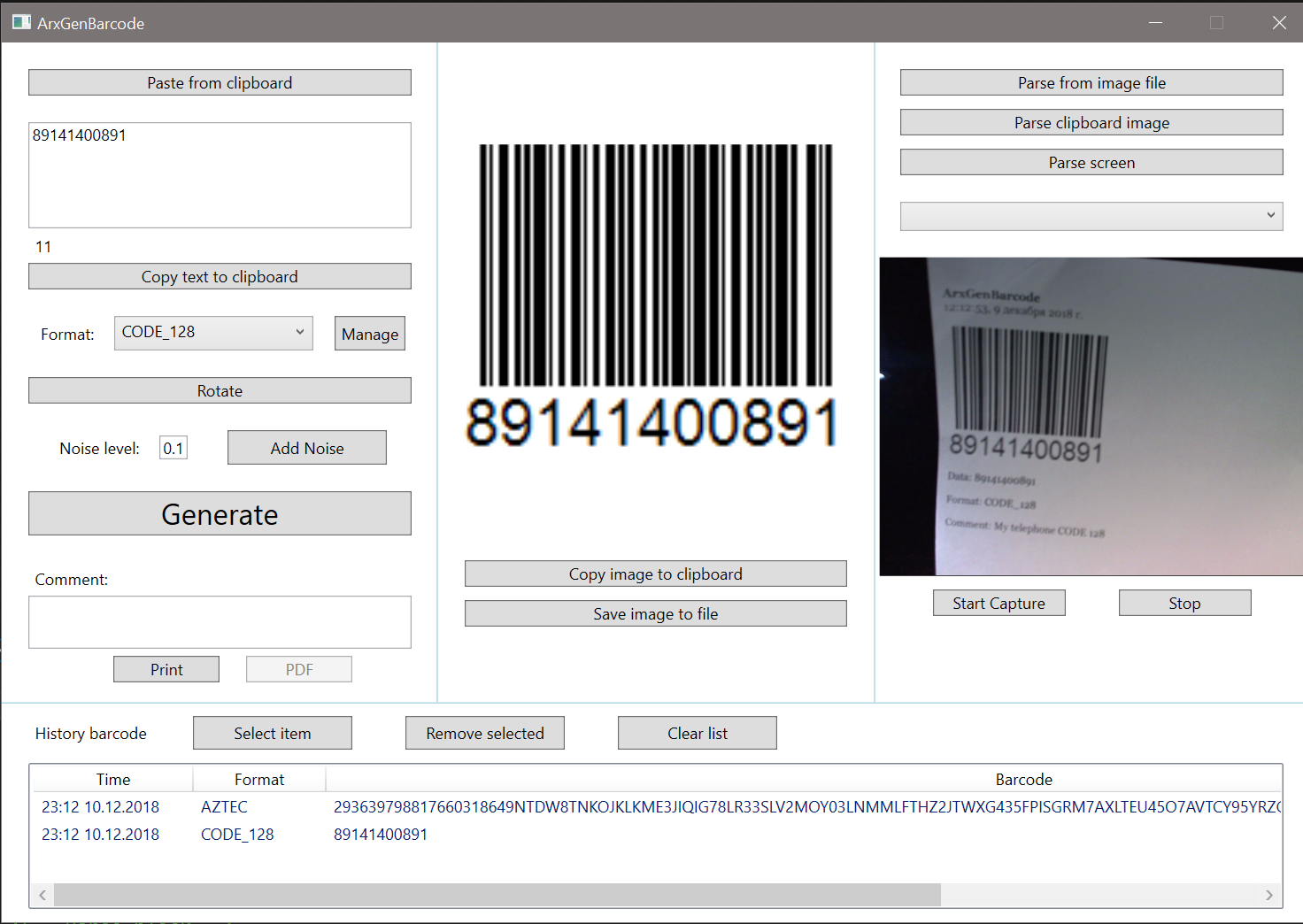Click the barcode text input area

[220, 175]
